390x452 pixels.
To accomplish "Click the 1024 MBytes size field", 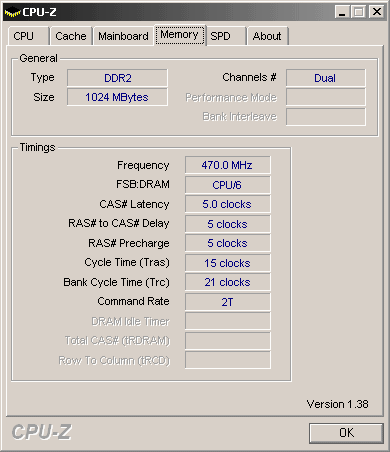I will coord(117,97).
